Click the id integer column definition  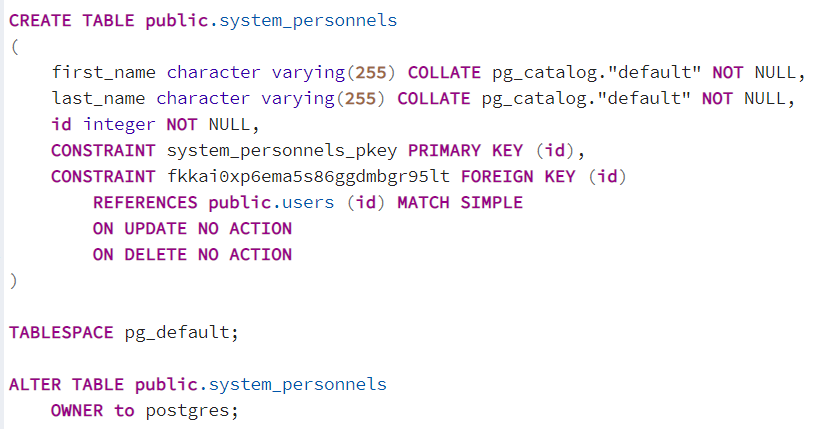155,125
